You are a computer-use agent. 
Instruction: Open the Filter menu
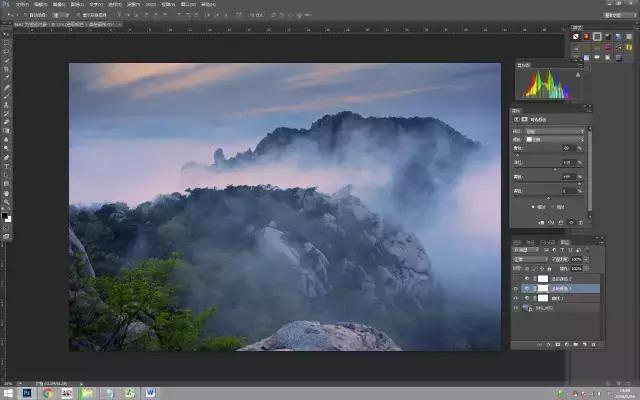(x=133, y=4)
